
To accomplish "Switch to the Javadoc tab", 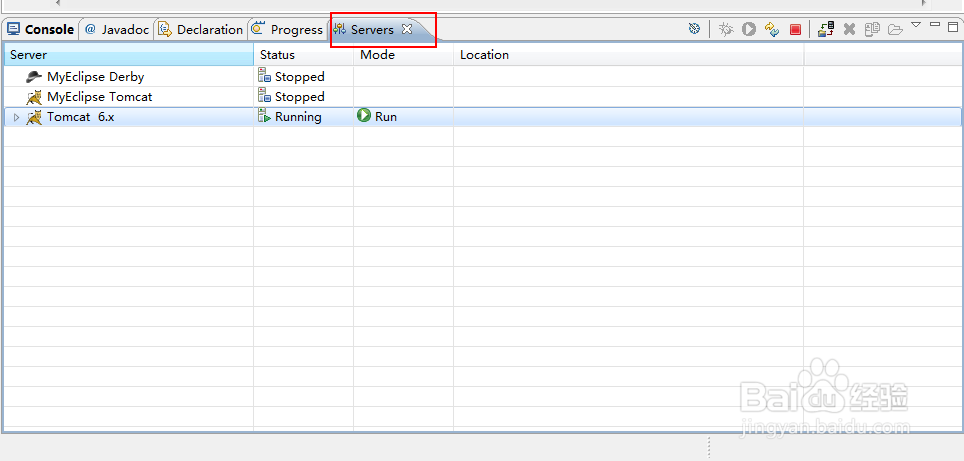I will point(117,30).
